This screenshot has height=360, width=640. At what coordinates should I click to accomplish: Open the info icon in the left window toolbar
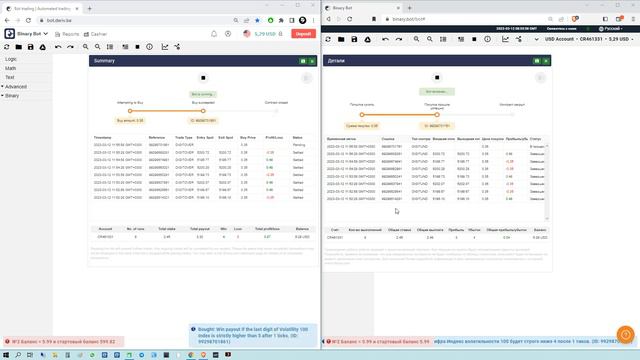[x=149, y=47]
